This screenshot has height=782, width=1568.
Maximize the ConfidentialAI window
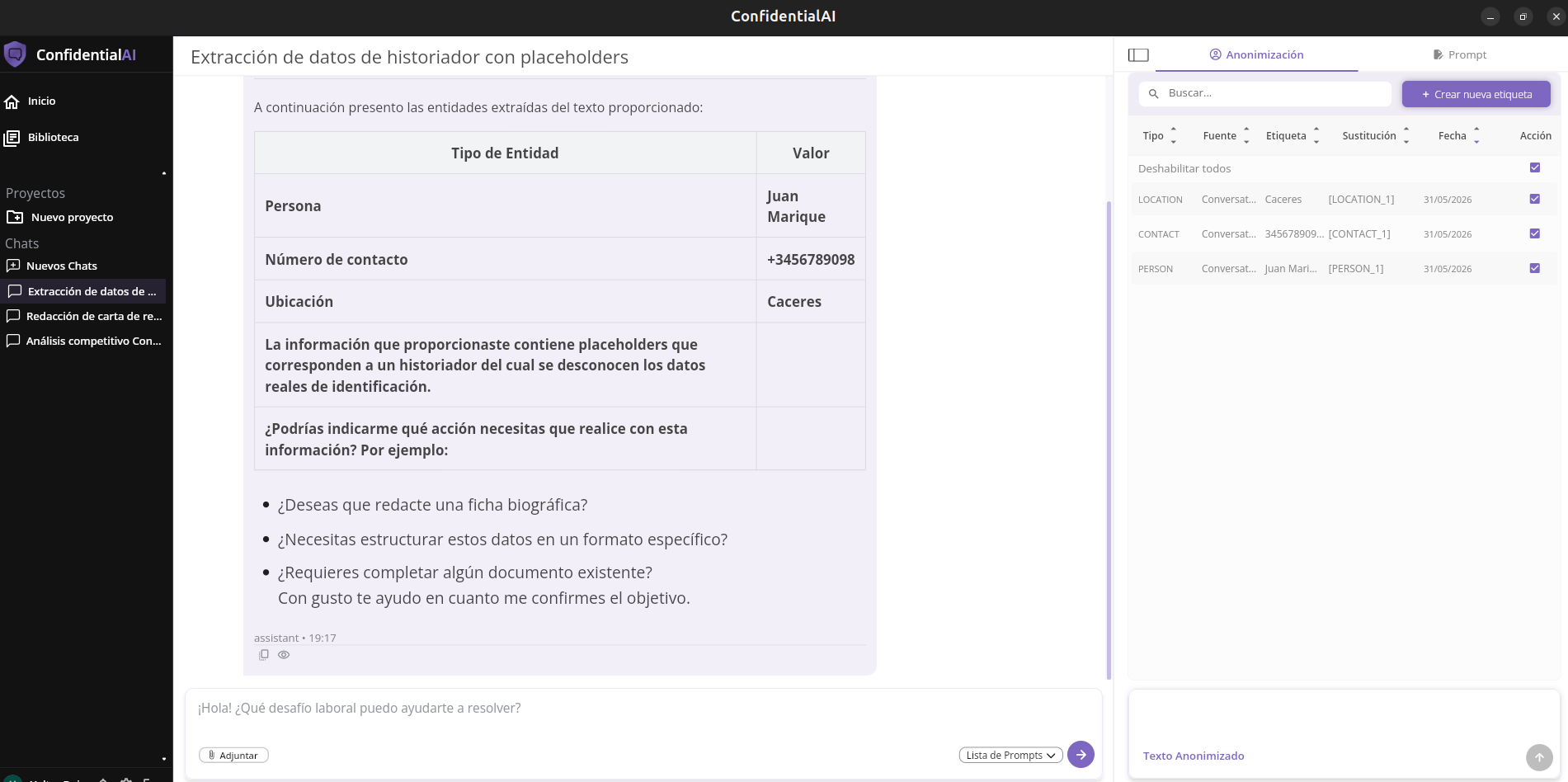[1523, 17]
